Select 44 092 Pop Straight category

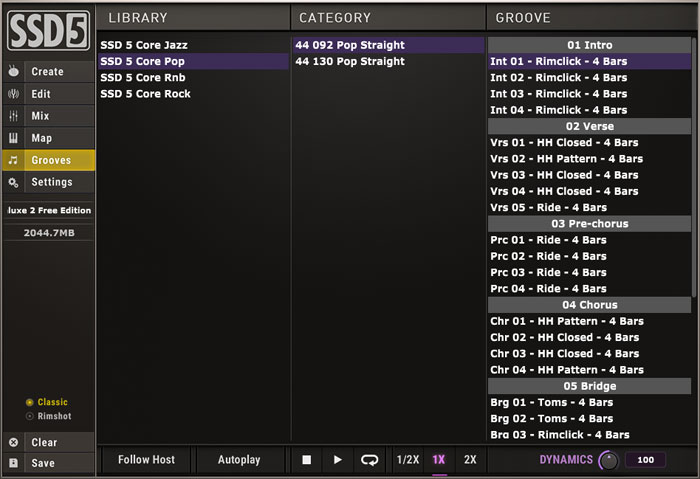(388, 45)
